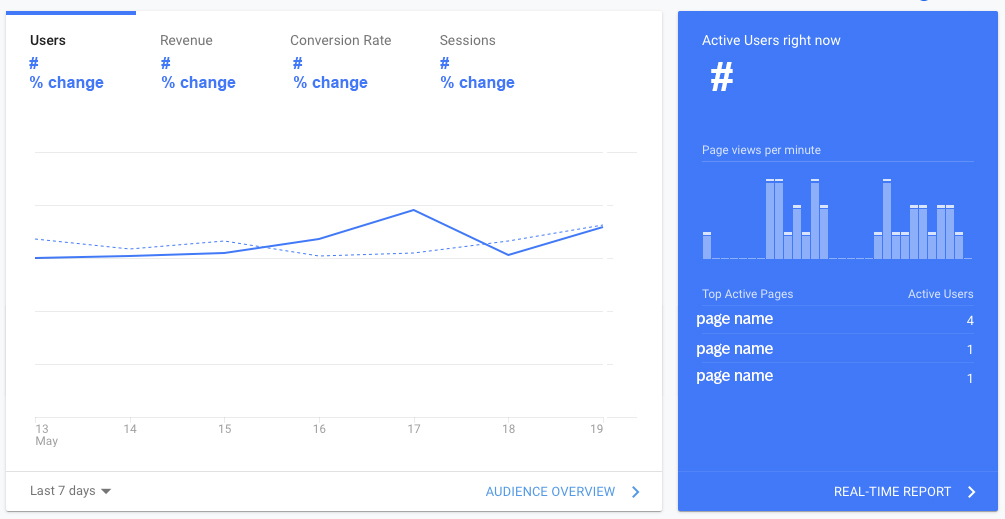
Task: Click the Active Users column header
Action: [x=940, y=294]
